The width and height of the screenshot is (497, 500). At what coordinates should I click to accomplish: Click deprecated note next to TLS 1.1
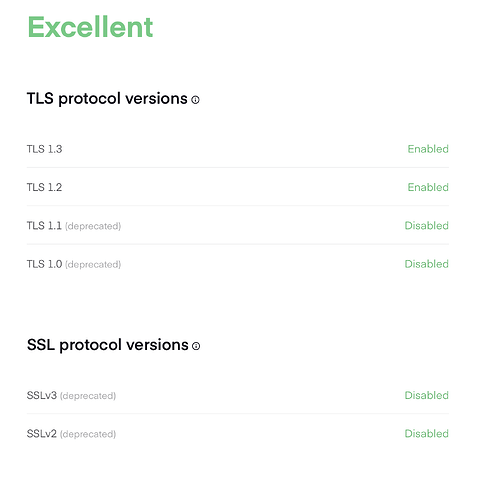click(x=93, y=226)
